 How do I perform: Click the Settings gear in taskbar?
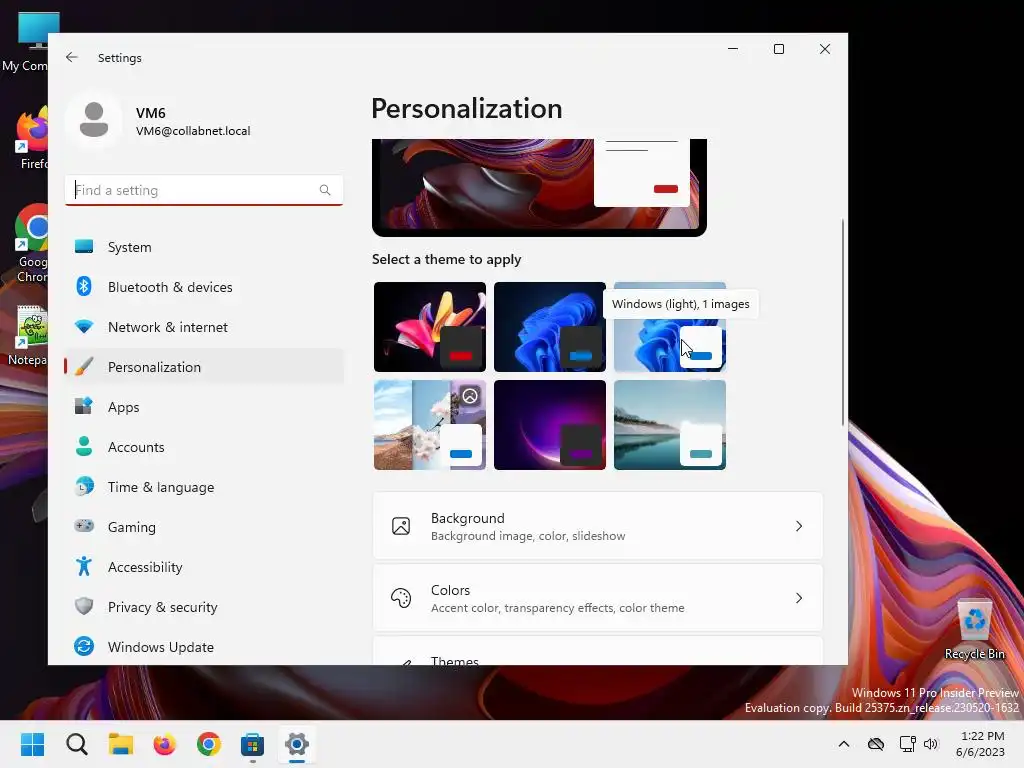click(296, 744)
